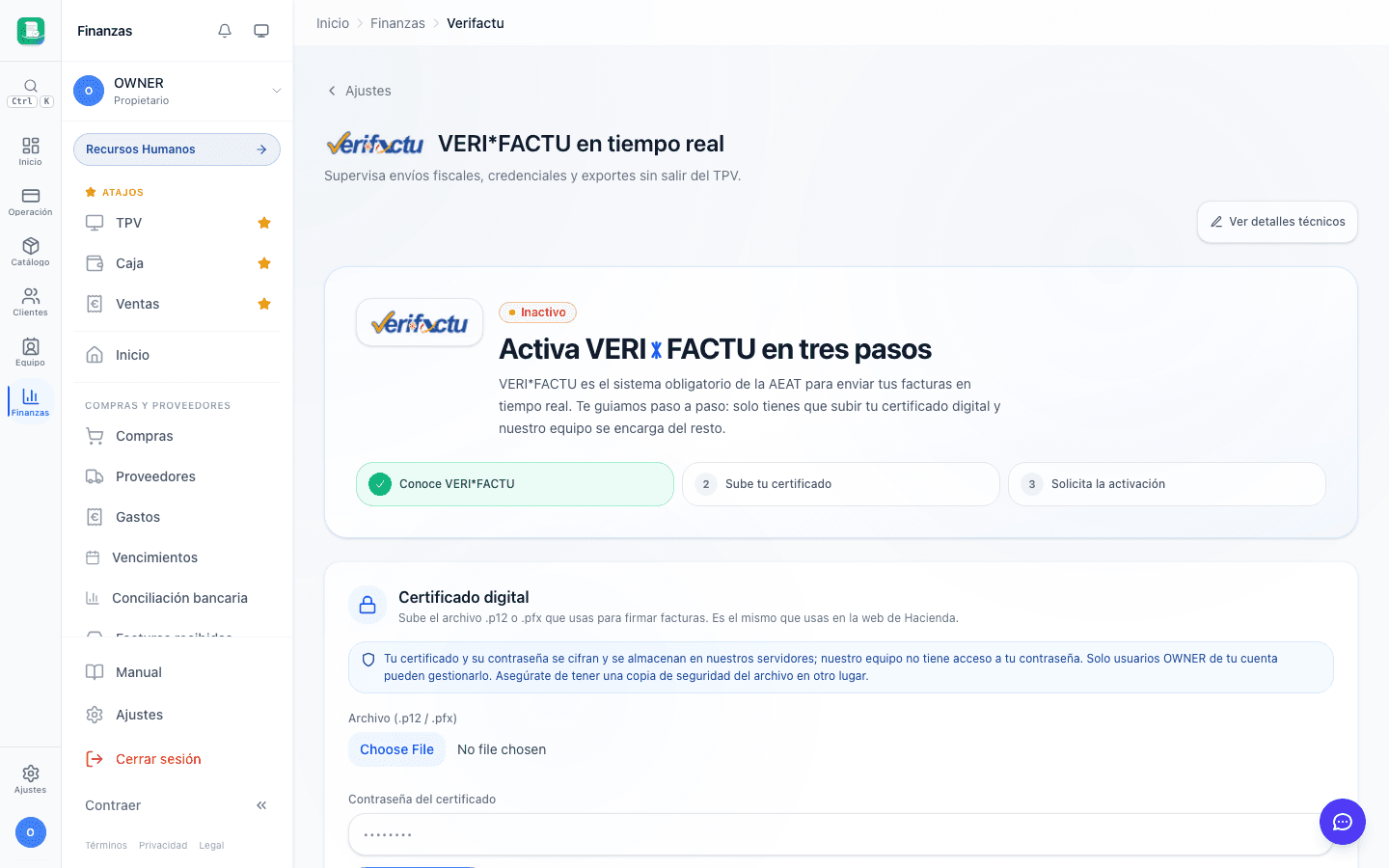Click the shield icon in the info notice
1389x868 pixels.
pyautogui.click(x=368, y=660)
